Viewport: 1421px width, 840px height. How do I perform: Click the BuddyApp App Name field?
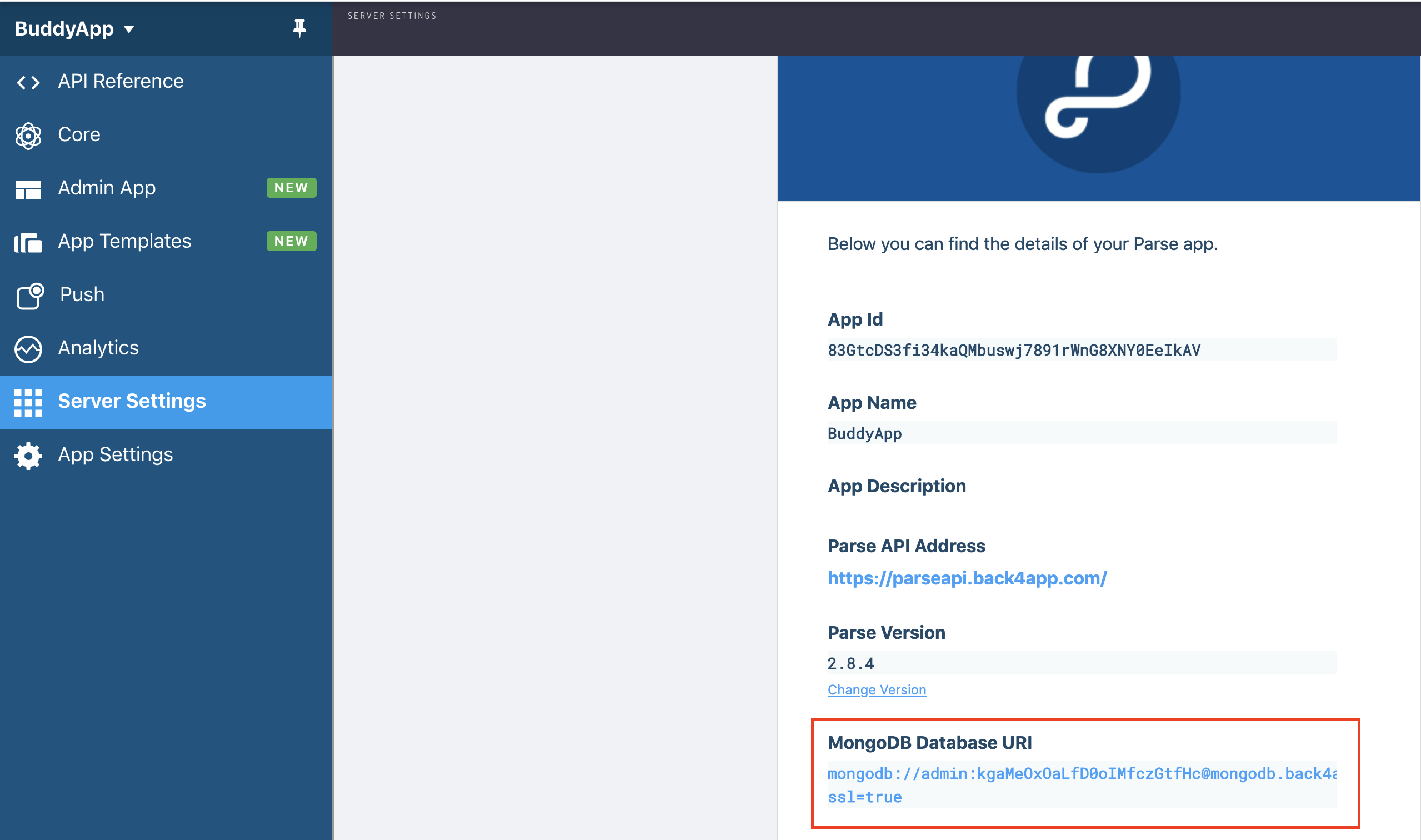pos(1082,433)
